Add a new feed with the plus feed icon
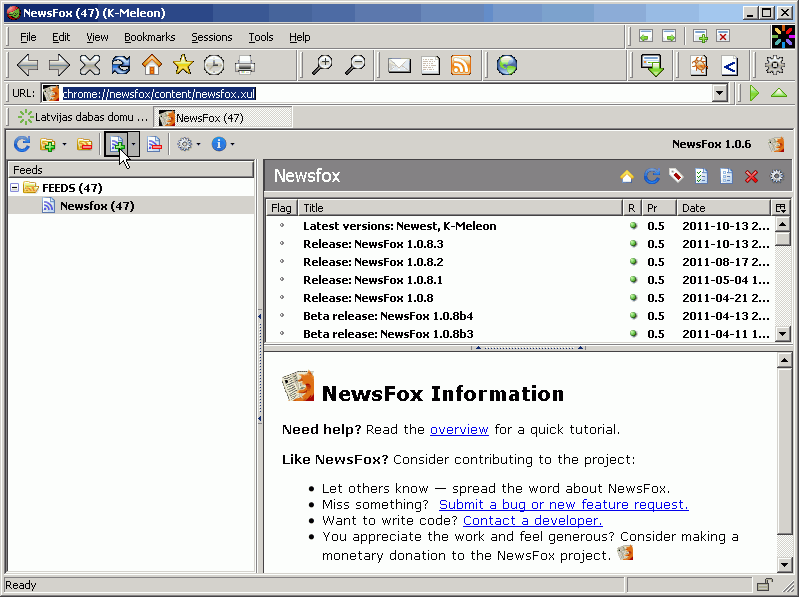Viewport: 799px width, 597px height. 117,145
